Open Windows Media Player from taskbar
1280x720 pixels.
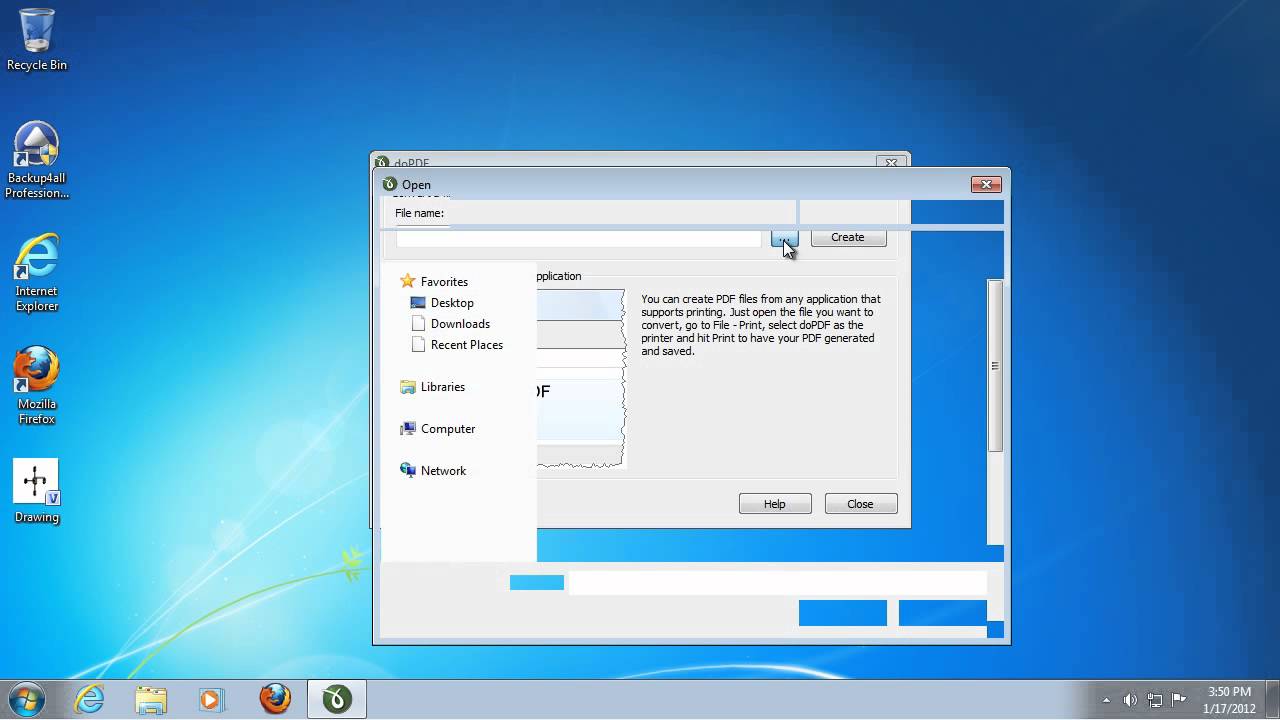[212, 699]
